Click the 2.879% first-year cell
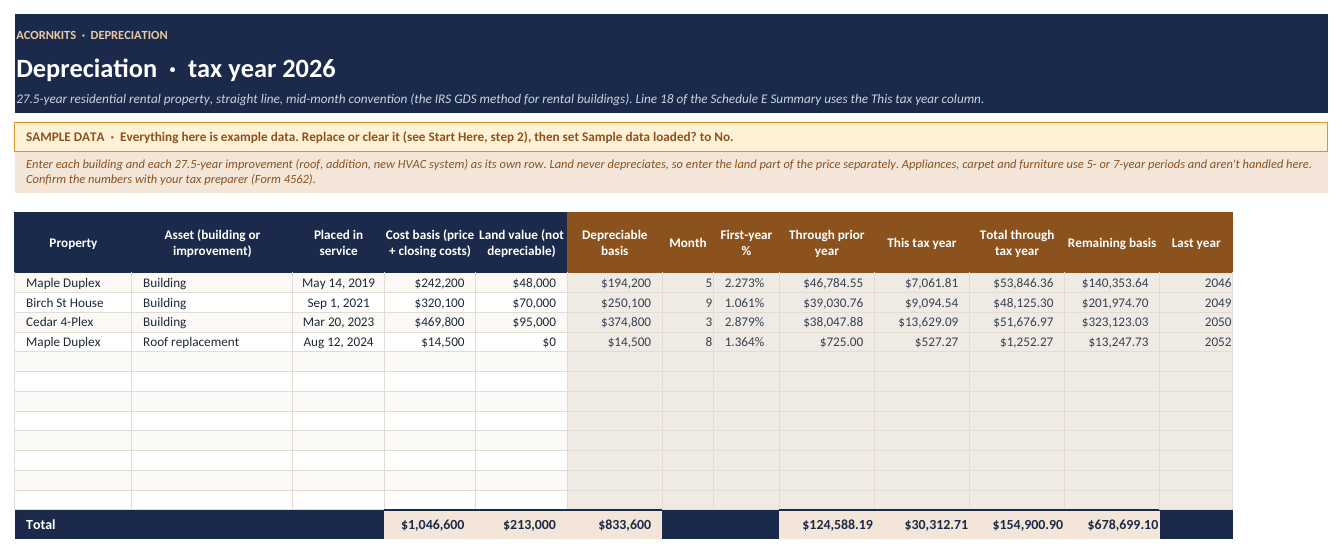The image size is (1342, 553). click(x=746, y=322)
